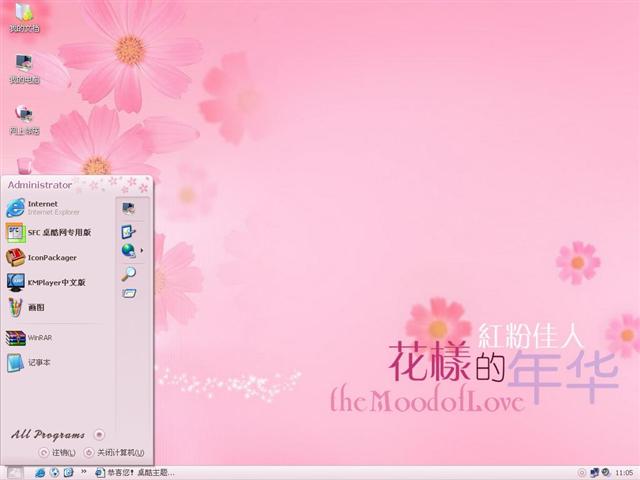This screenshot has height=480, width=640.
Task: Switch to 恭喜您! 桌酷主题 taskbar window
Action: (x=135, y=473)
